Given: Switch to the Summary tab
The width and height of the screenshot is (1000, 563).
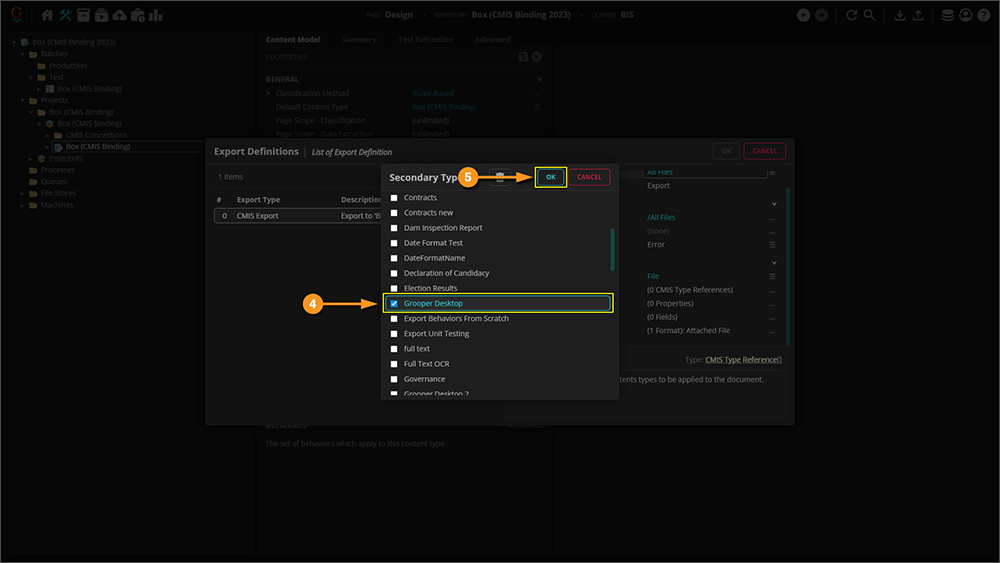Looking at the screenshot, I should (x=358, y=40).
